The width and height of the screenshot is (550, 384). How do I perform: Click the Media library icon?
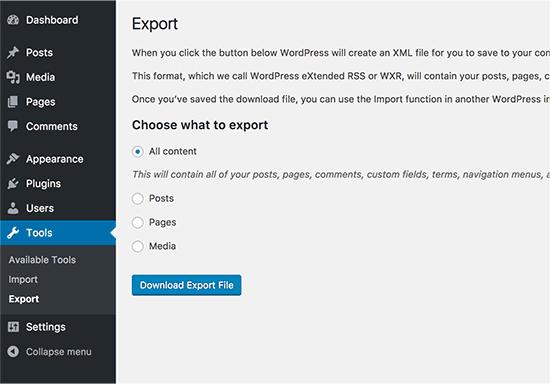[x=13, y=77]
